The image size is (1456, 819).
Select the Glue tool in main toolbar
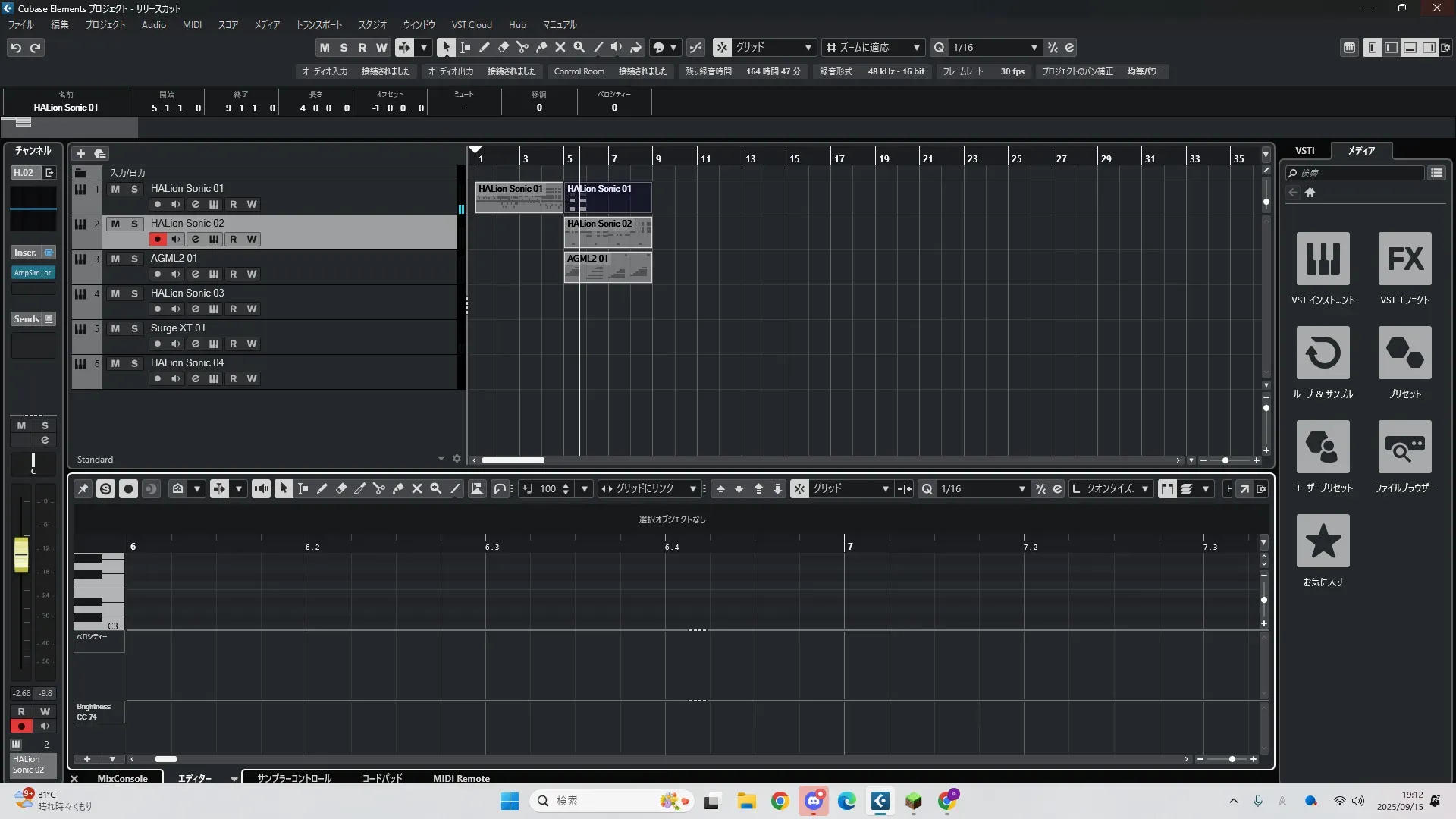click(541, 47)
